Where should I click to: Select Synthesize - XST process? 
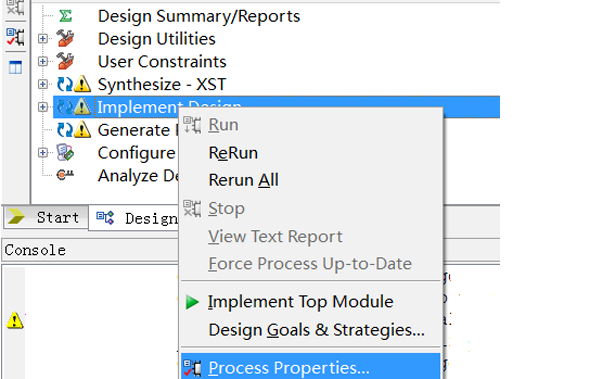162,85
